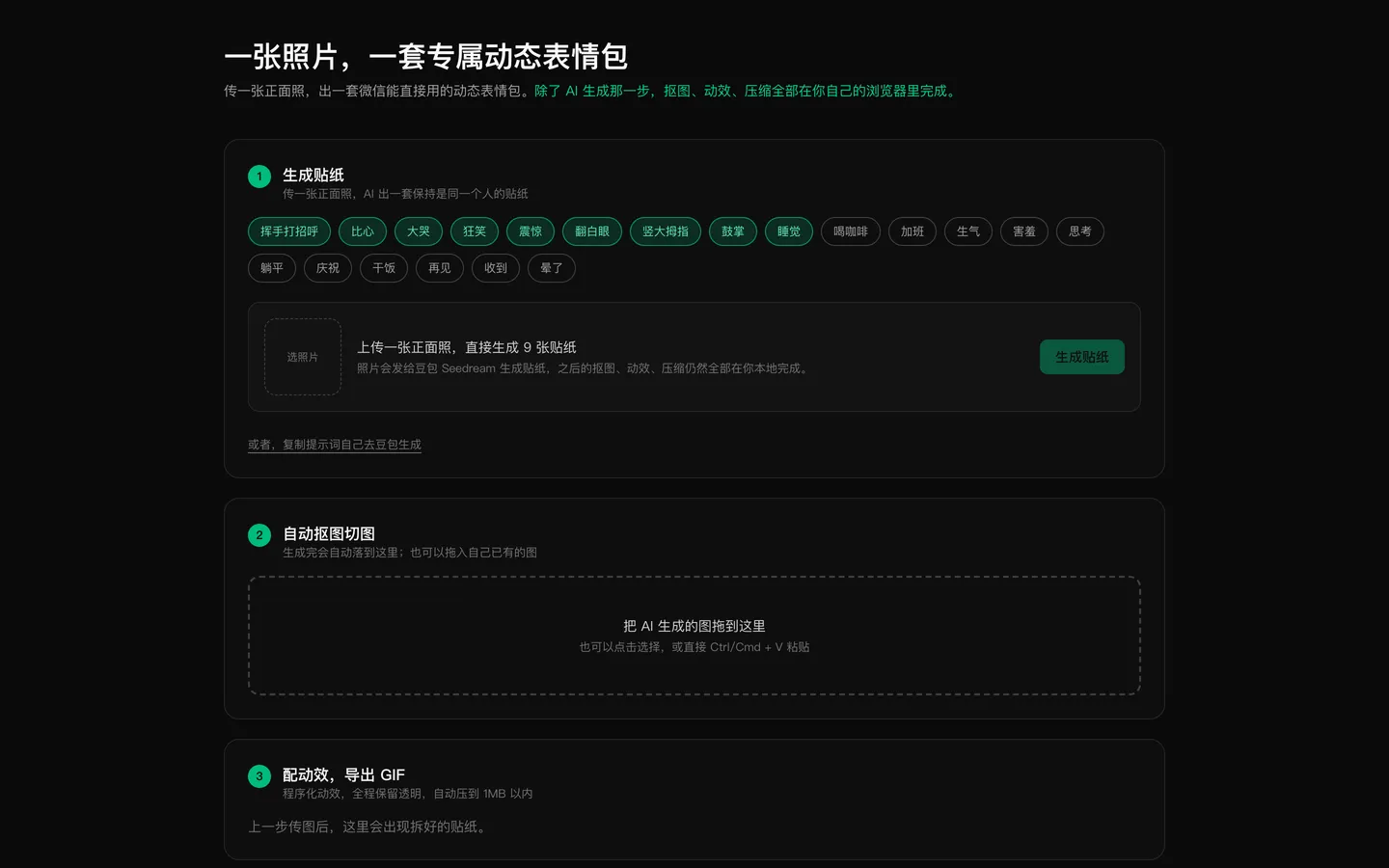
Task: Click the text 上一步传图后，这里会出现拆好的贴纸。
Action: [369, 827]
